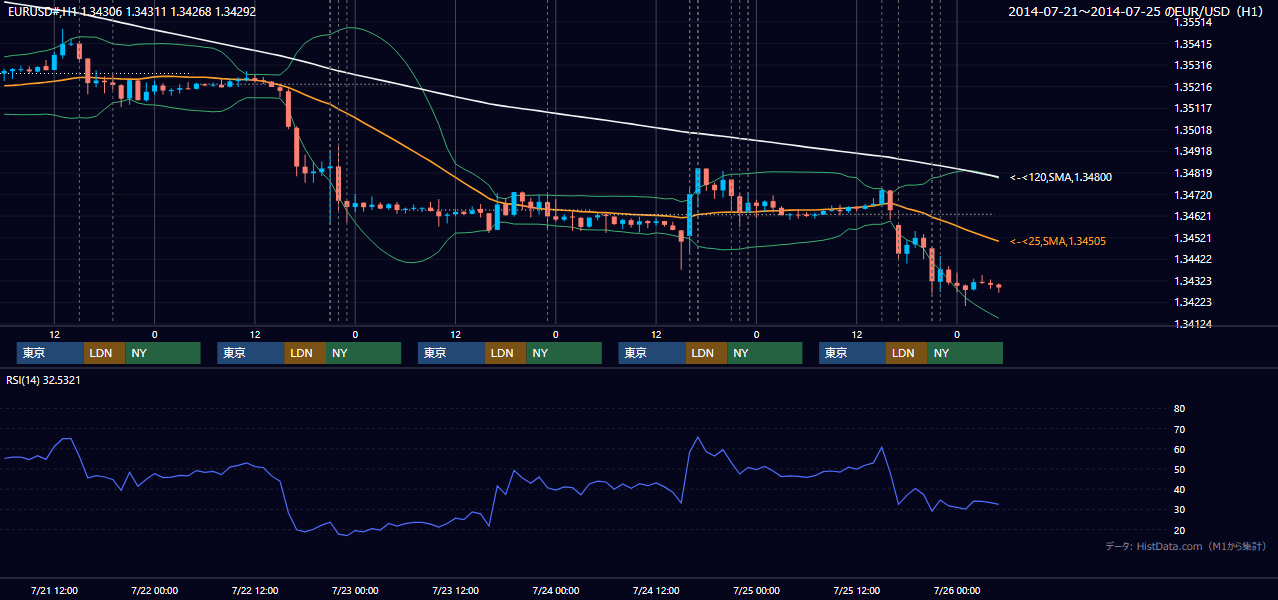Viewport: 1278px width, 600px height.
Task: Click the 1.34521 price axis label
Action: [1192, 238]
